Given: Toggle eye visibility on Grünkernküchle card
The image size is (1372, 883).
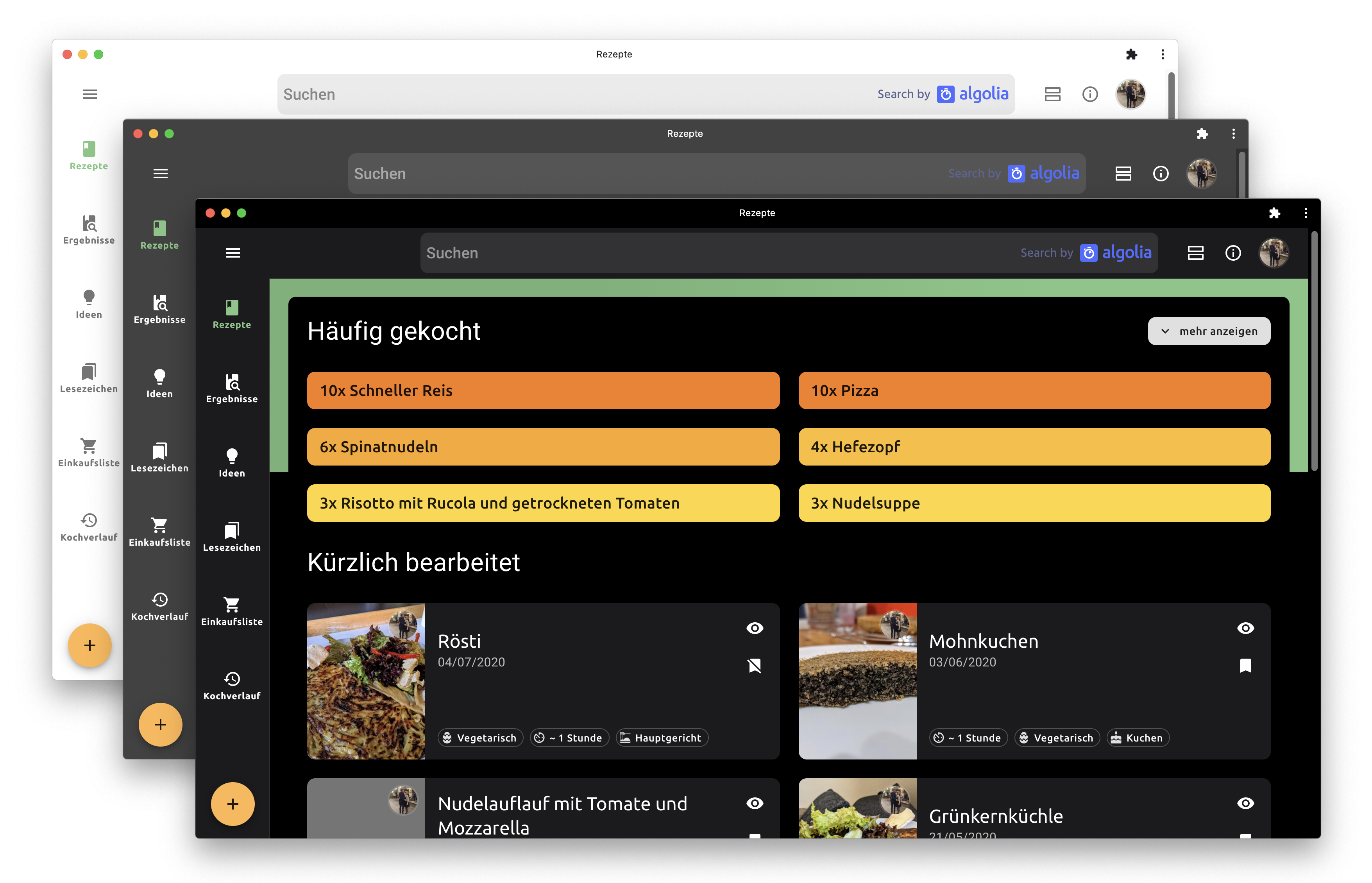Looking at the screenshot, I should click(x=1245, y=803).
